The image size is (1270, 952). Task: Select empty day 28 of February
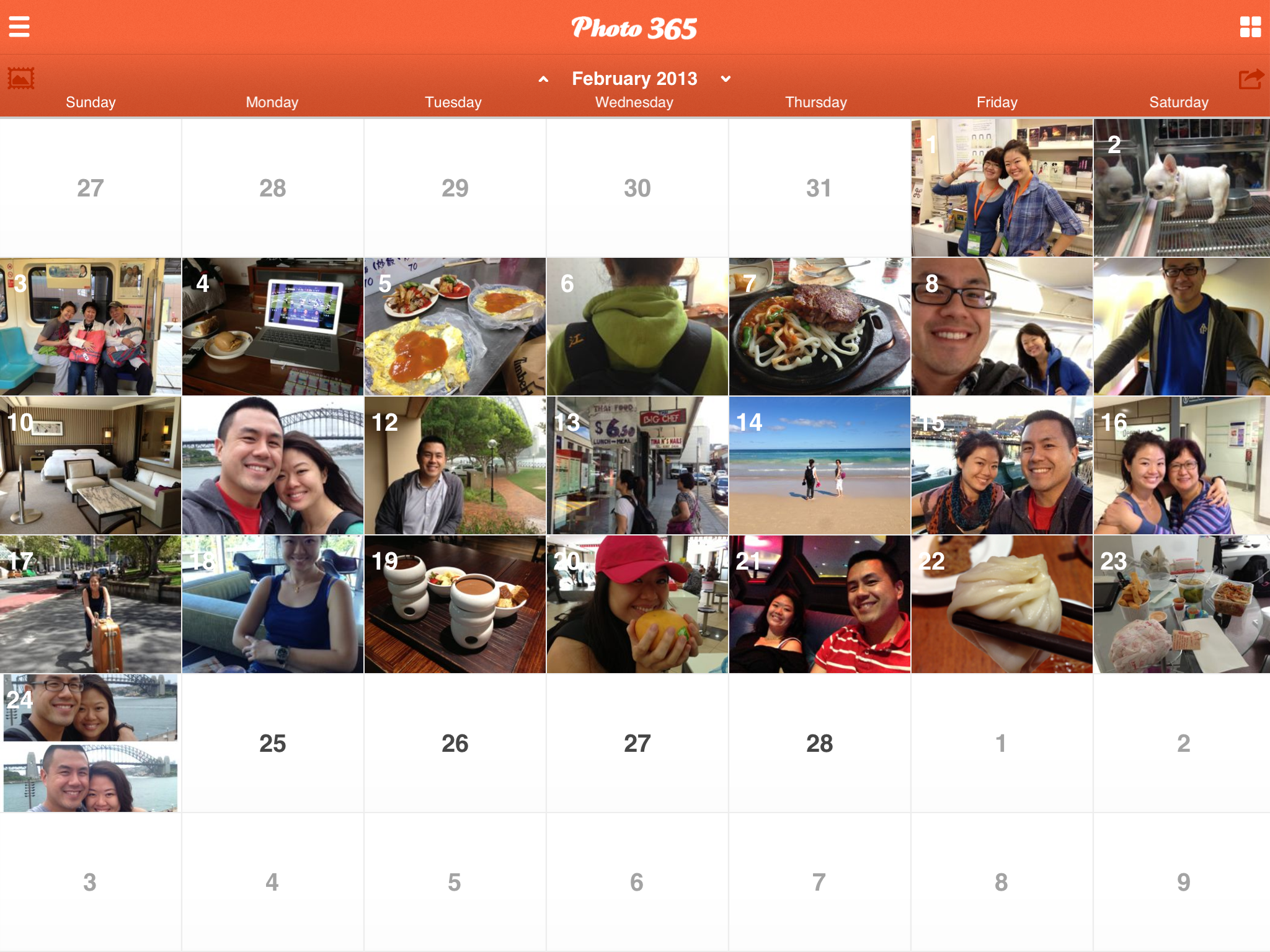(819, 743)
